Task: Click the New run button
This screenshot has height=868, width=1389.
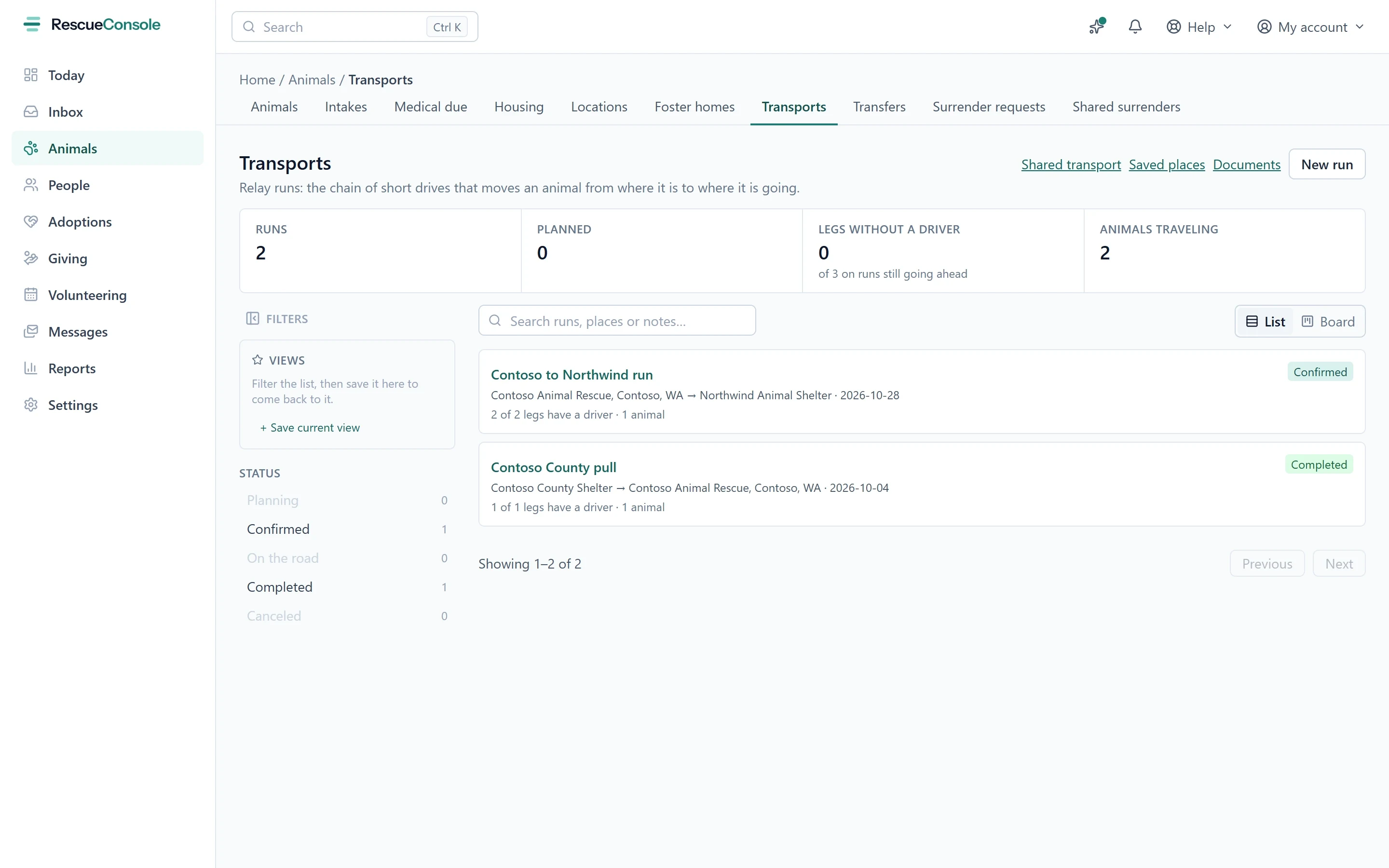Action: click(x=1326, y=164)
